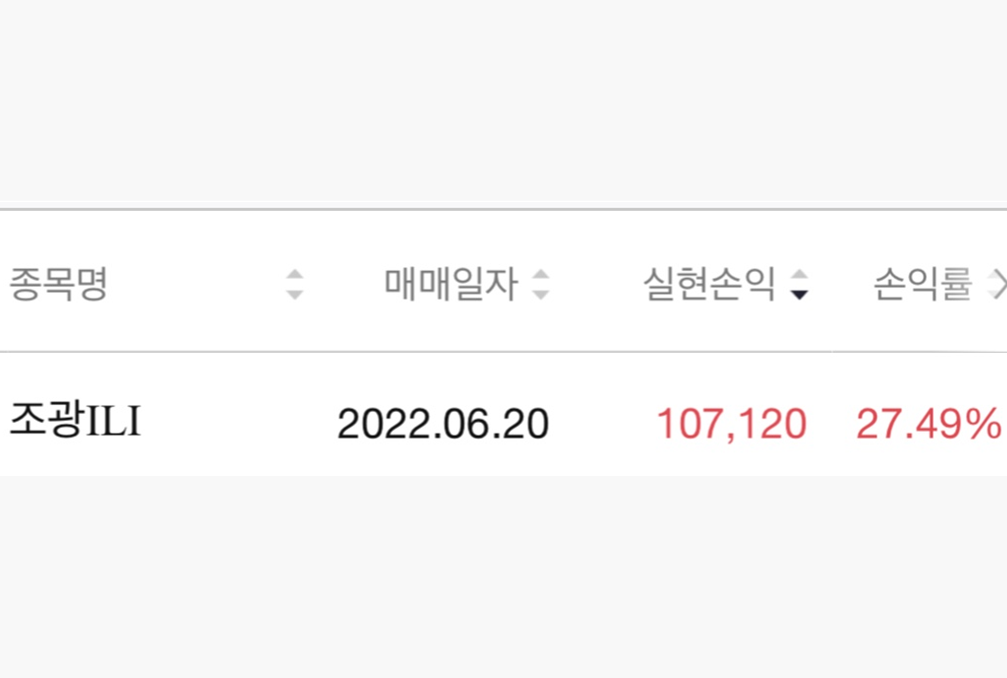The width and height of the screenshot is (1007, 678).
Task: Click the realized profit value 107,120
Action: pos(731,424)
